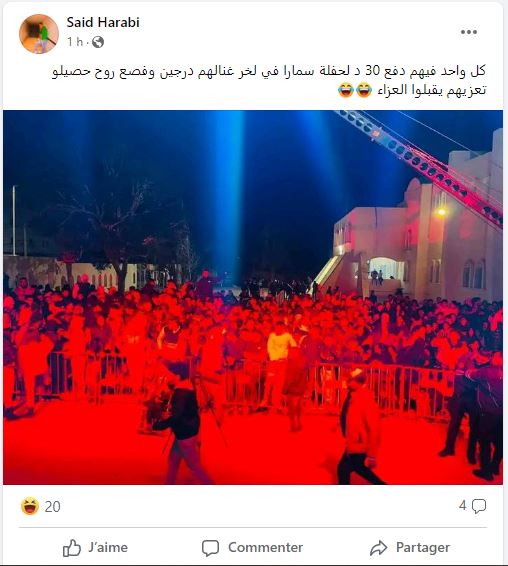Click the thumbs-up J'aime icon

point(72,548)
